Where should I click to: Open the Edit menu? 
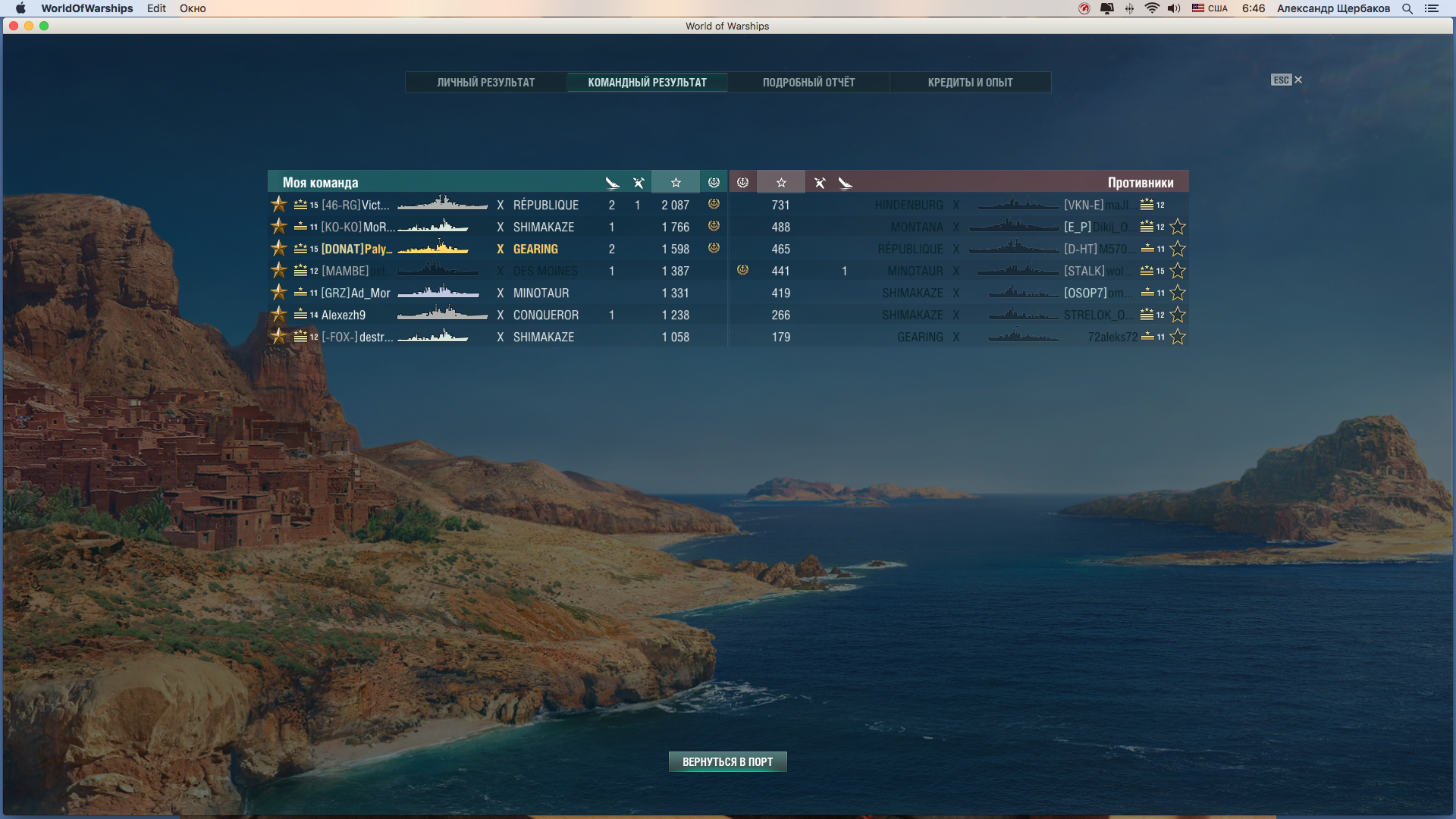click(156, 8)
